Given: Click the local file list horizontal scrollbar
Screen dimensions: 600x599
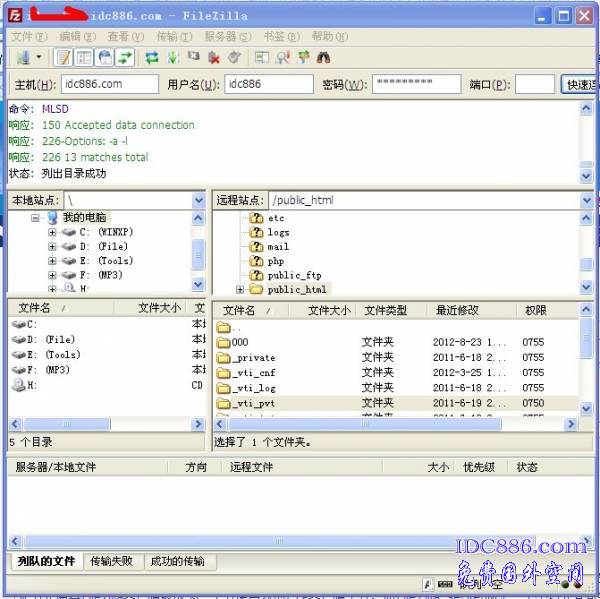Looking at the screenshot, I should [100, 424].
